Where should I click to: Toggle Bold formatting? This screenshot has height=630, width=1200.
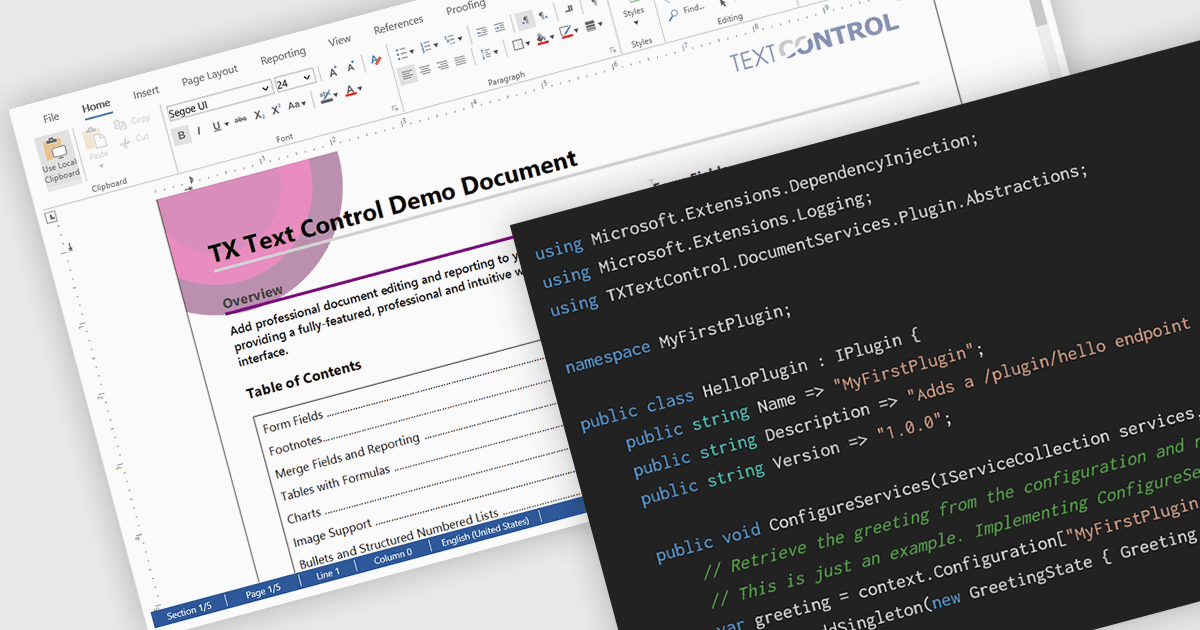coord(181,135)
